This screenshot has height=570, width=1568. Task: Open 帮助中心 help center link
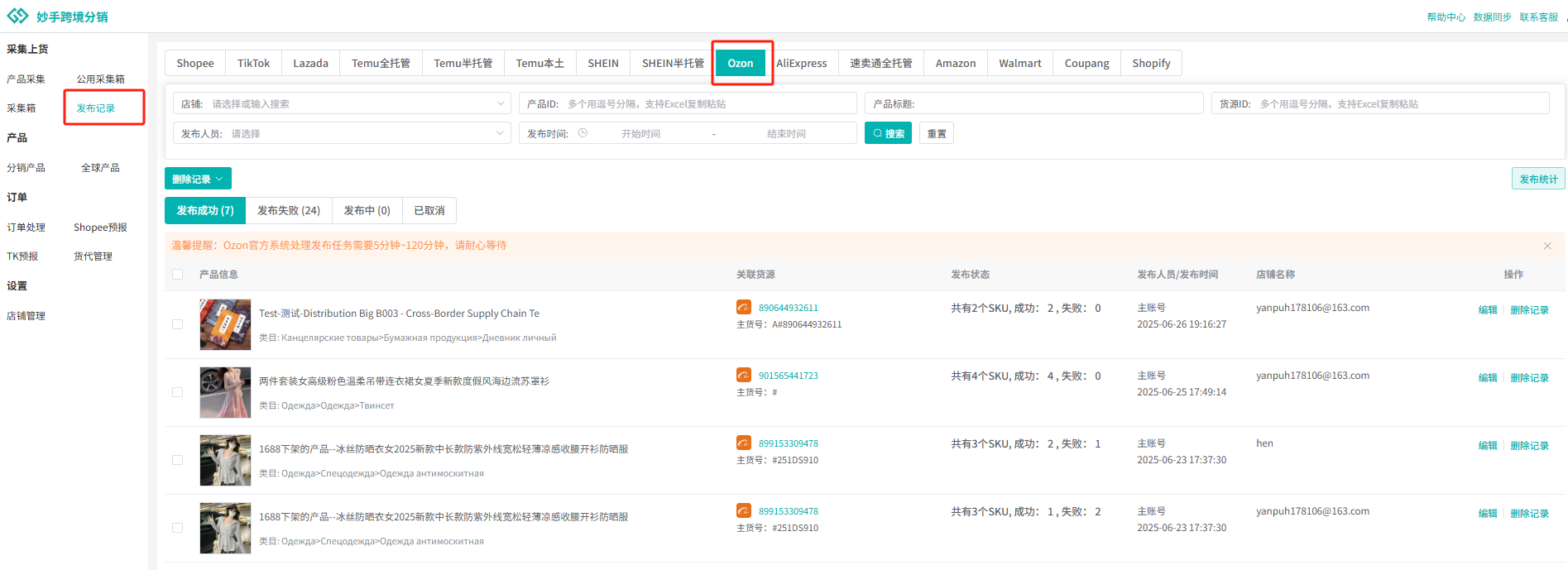tap(1446, 17)
